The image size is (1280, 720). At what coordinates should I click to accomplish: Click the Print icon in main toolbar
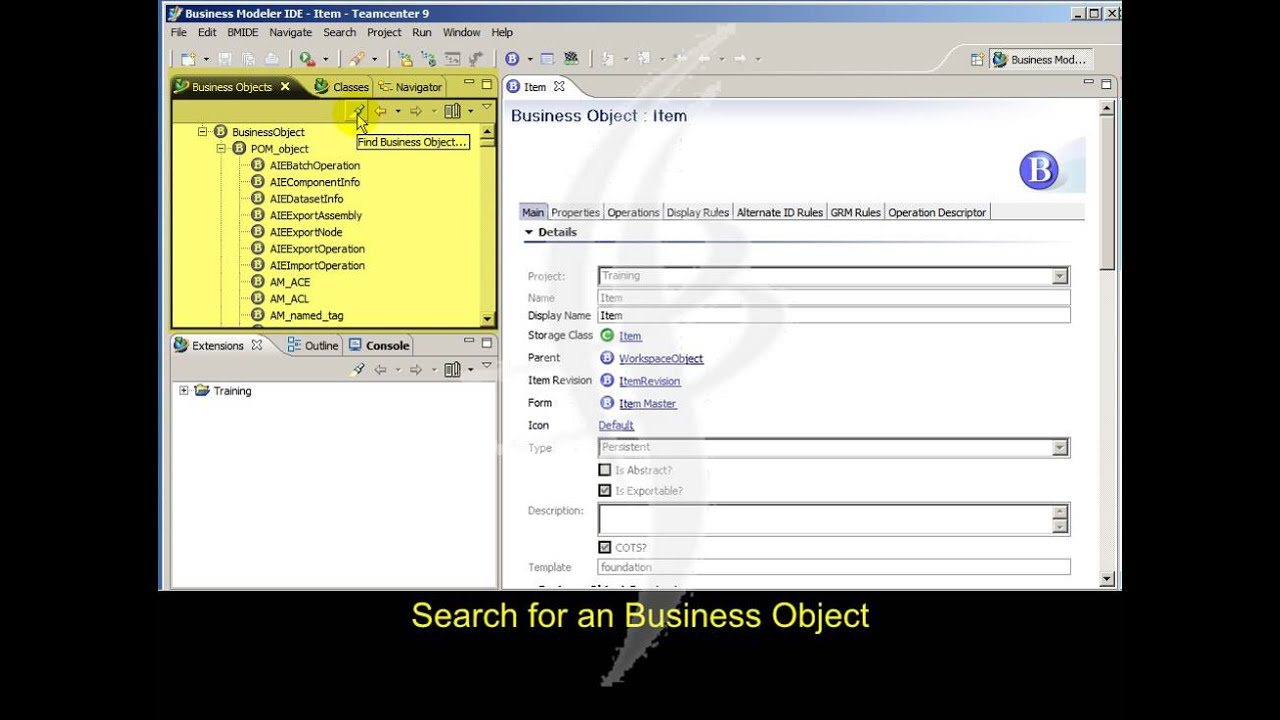(x=271, y=59)
